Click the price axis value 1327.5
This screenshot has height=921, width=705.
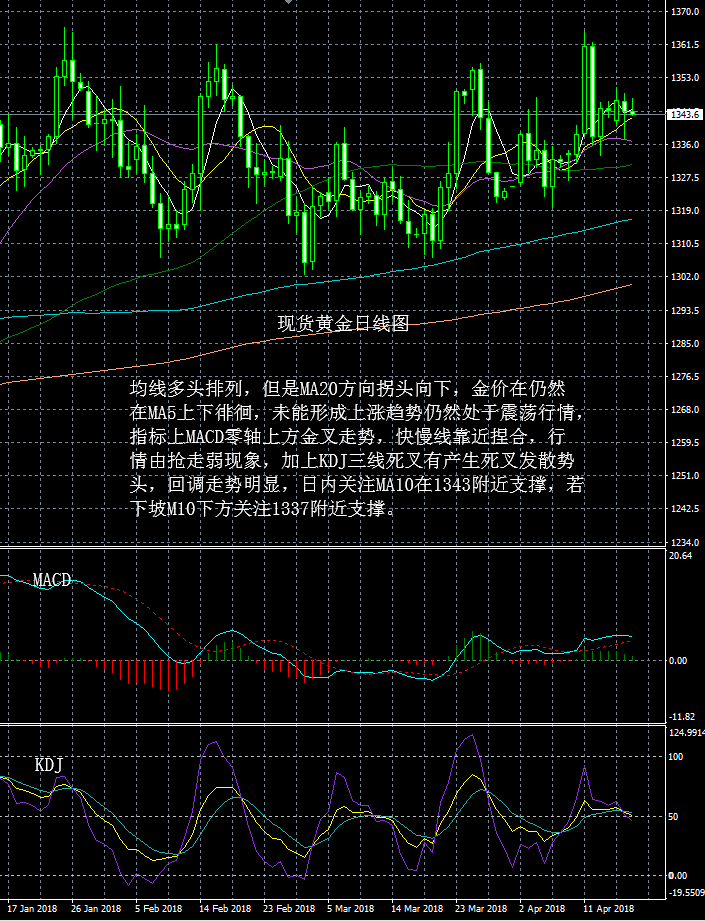click(x=685, y=177)
